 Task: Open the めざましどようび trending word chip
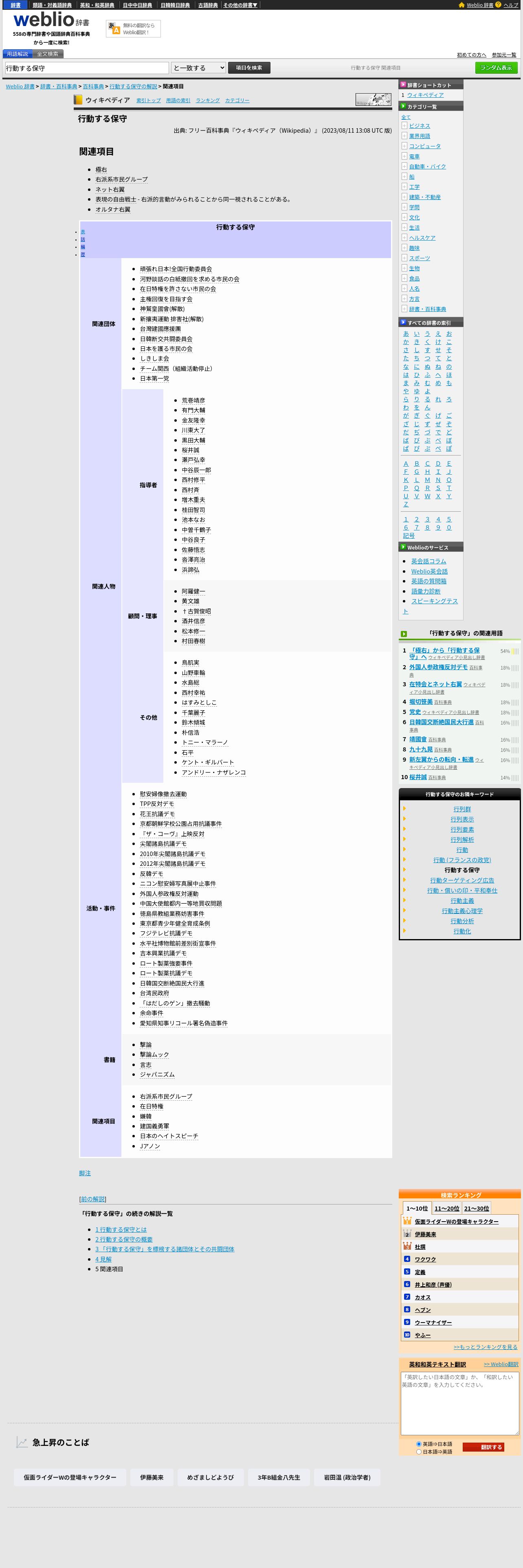click(210, 1477)
